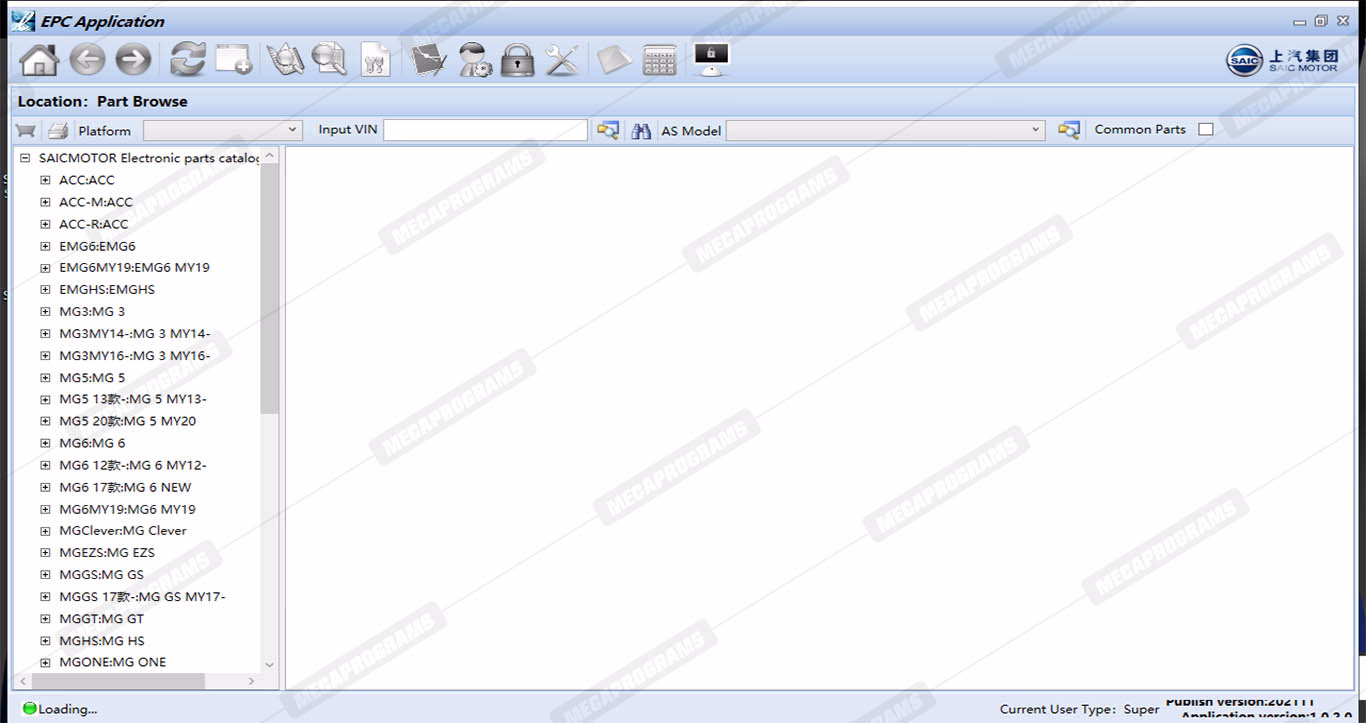
Task: Expand the MGEZS:MG EZS tree node
Action: click(45, 552)
